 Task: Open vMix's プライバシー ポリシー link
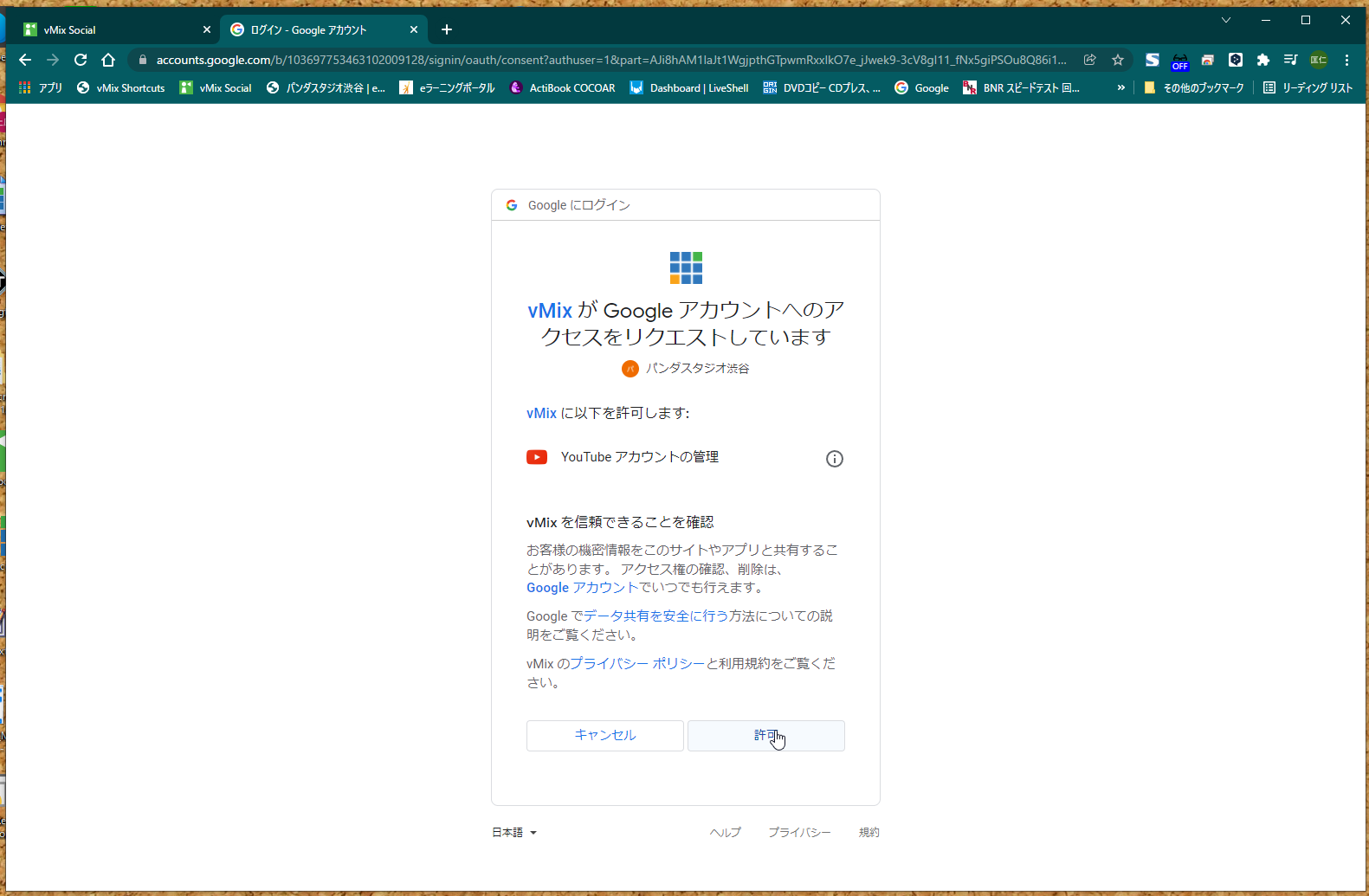[x=637, y=663]
